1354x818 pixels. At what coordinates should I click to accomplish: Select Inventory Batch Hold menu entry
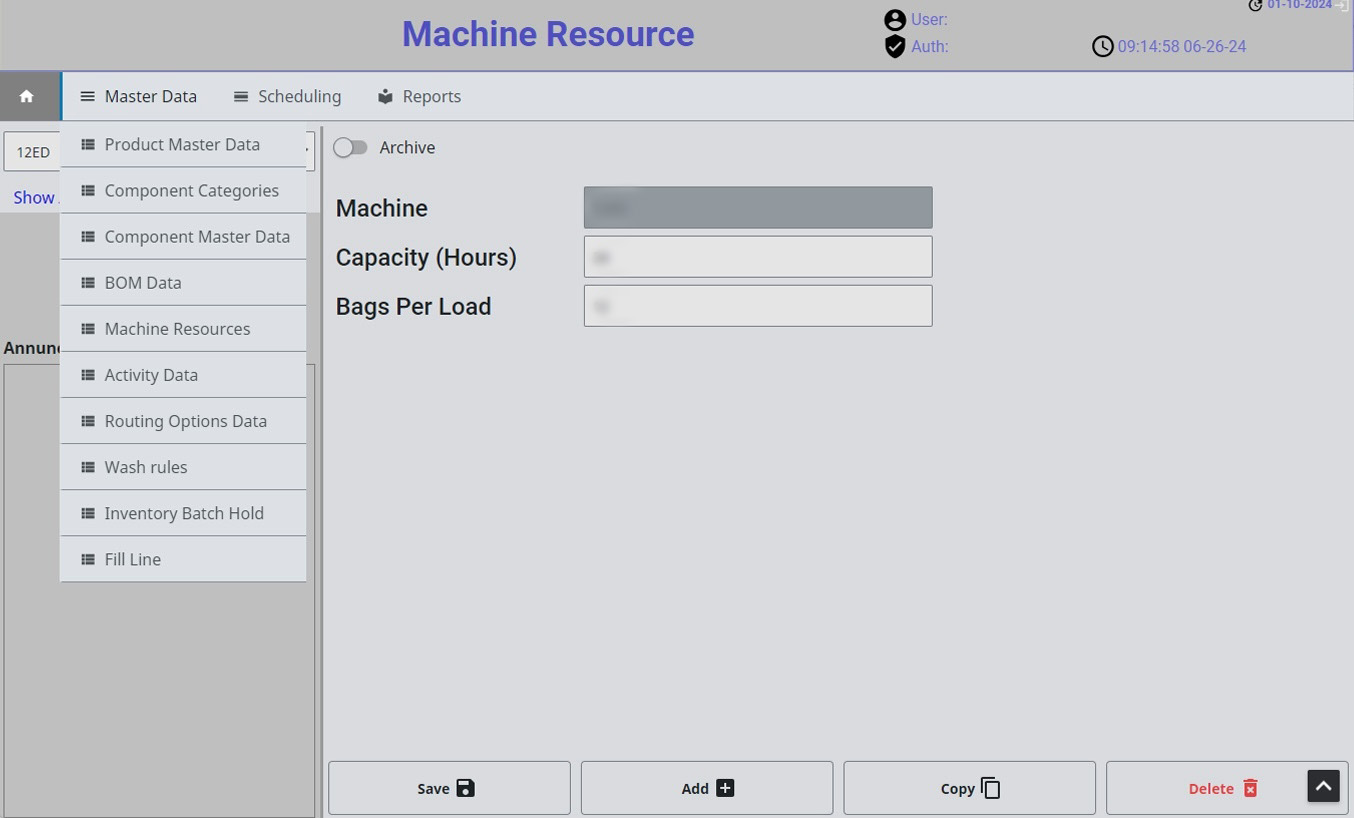[183, 513]
